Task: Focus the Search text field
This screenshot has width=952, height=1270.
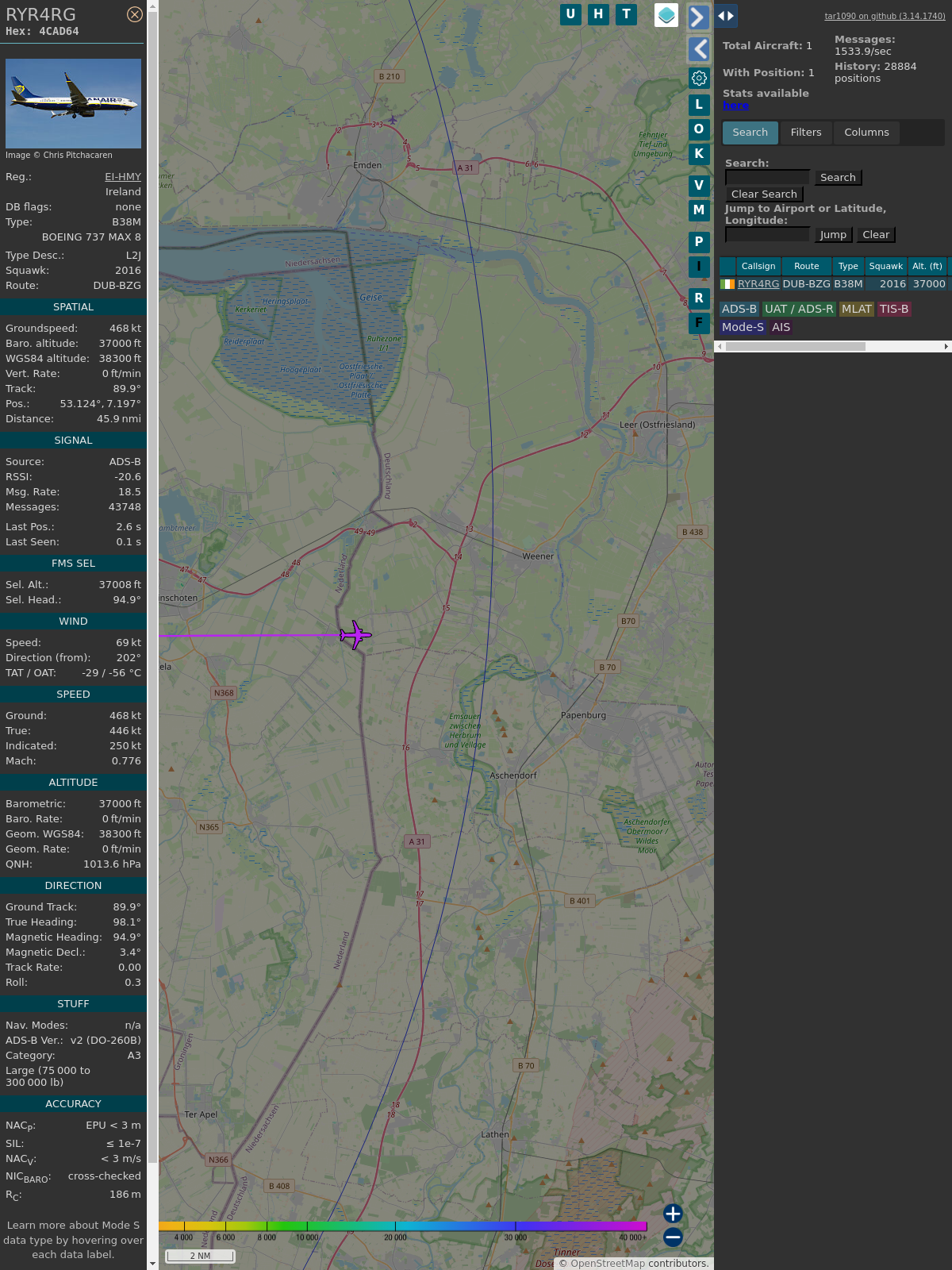Action: 767,178
